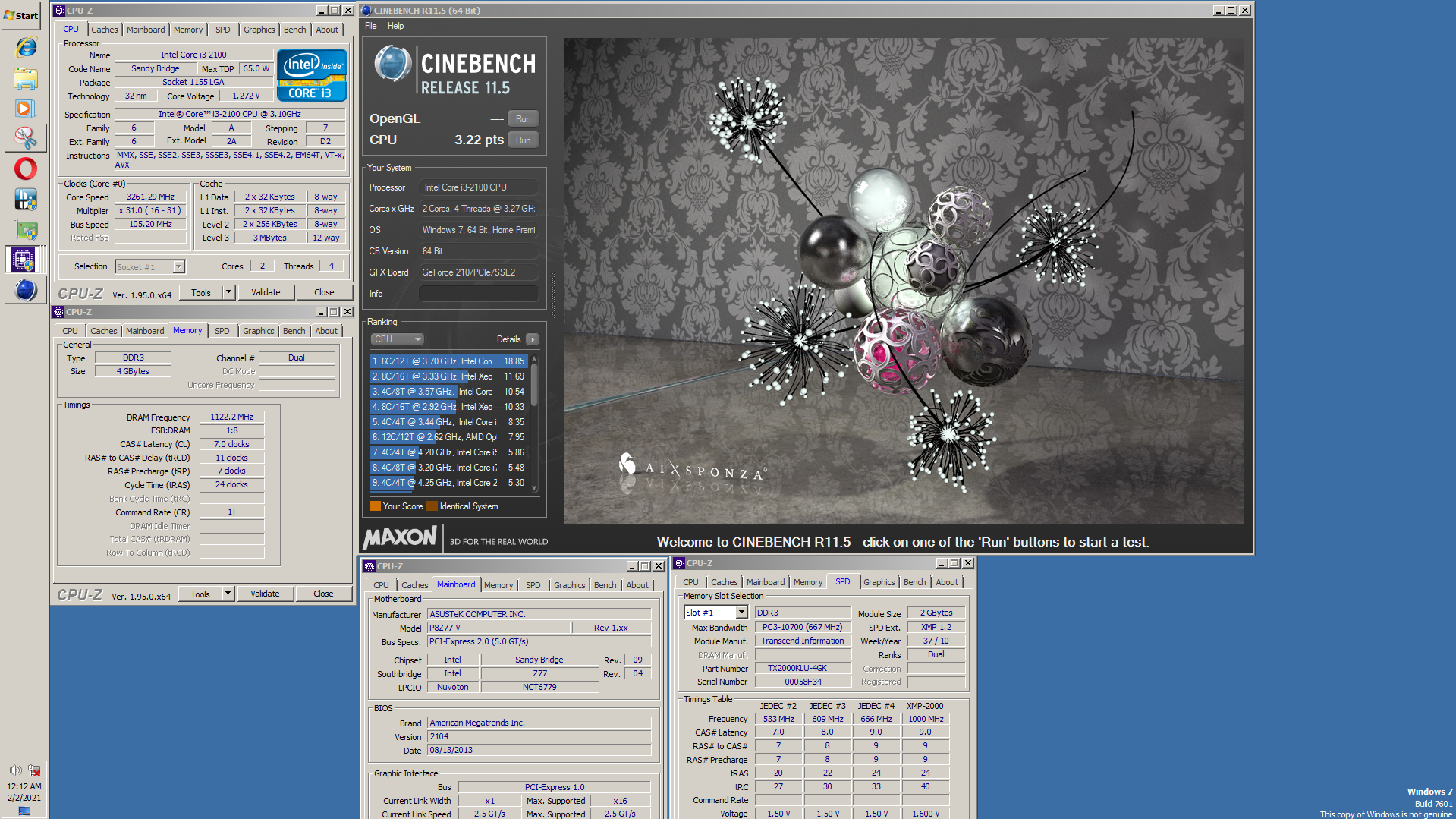Open the HWBOT taskbar icon with shield
This screenshot has width=1456, height=819.
pyautogui.click(x=25, y=200)
